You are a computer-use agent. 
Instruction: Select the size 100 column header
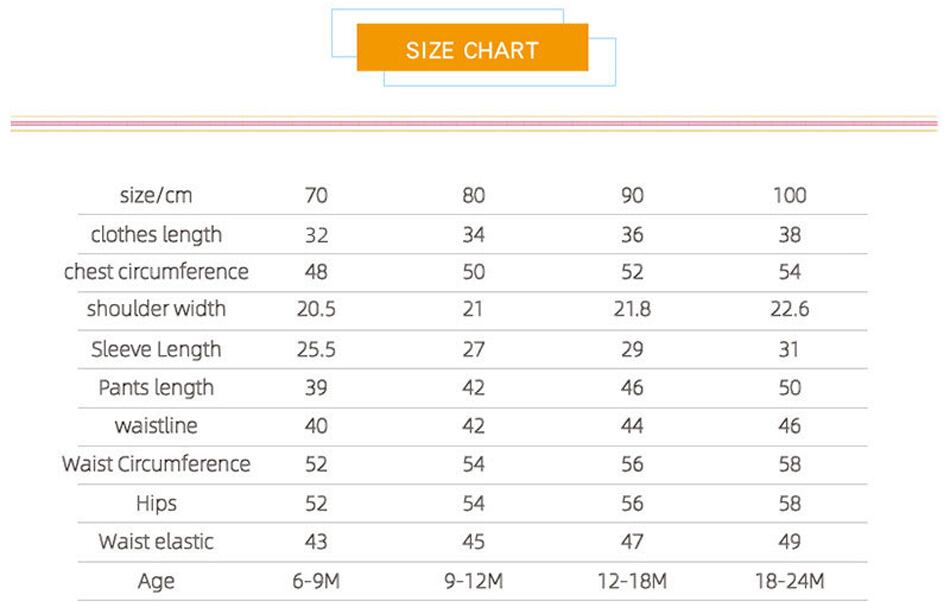pyautogui.click(x=789, y=195)
